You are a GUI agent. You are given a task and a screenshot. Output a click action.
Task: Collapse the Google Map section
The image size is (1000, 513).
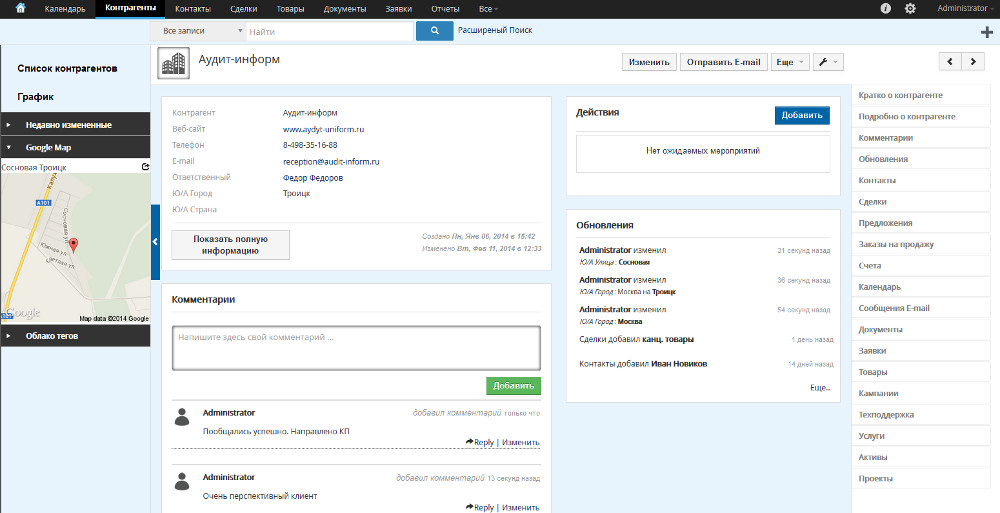click(x=75, y=147)
